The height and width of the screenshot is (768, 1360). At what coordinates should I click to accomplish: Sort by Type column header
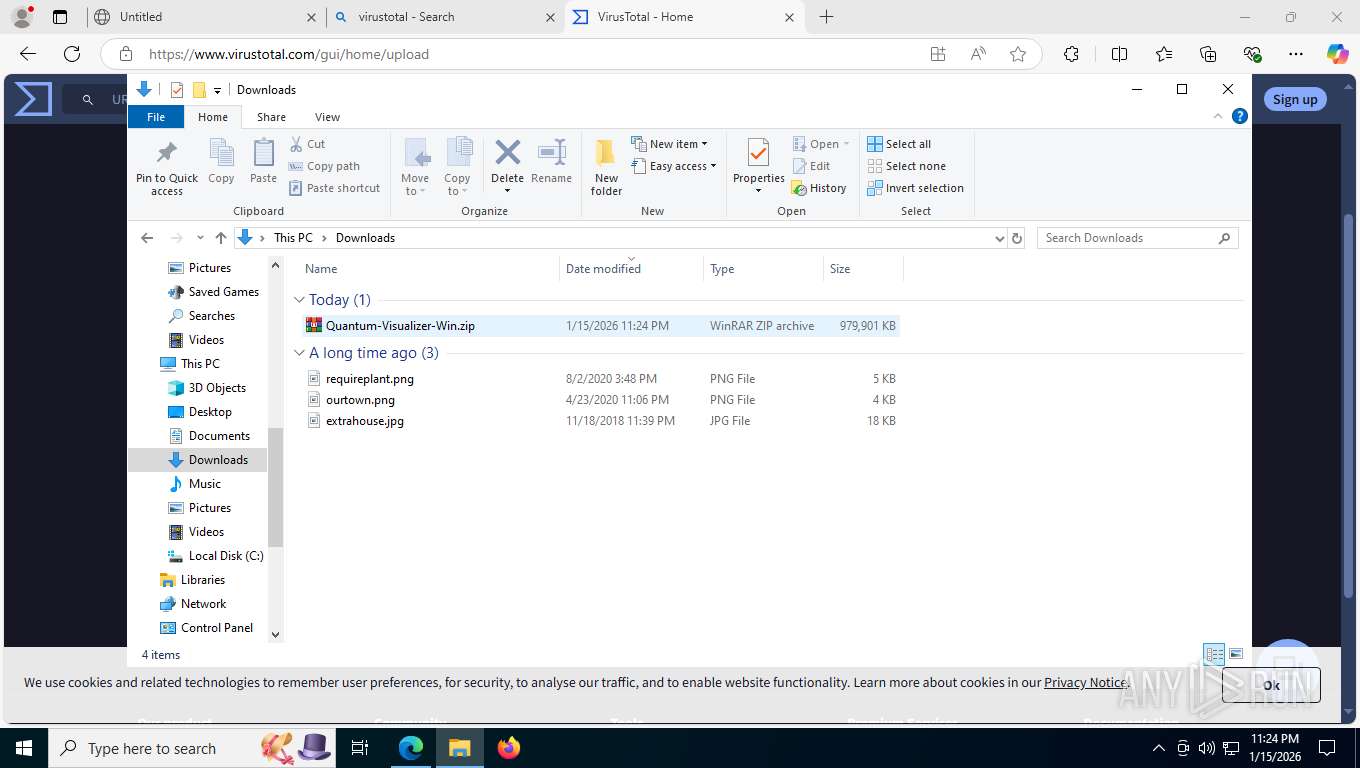(x=763, y=269)
